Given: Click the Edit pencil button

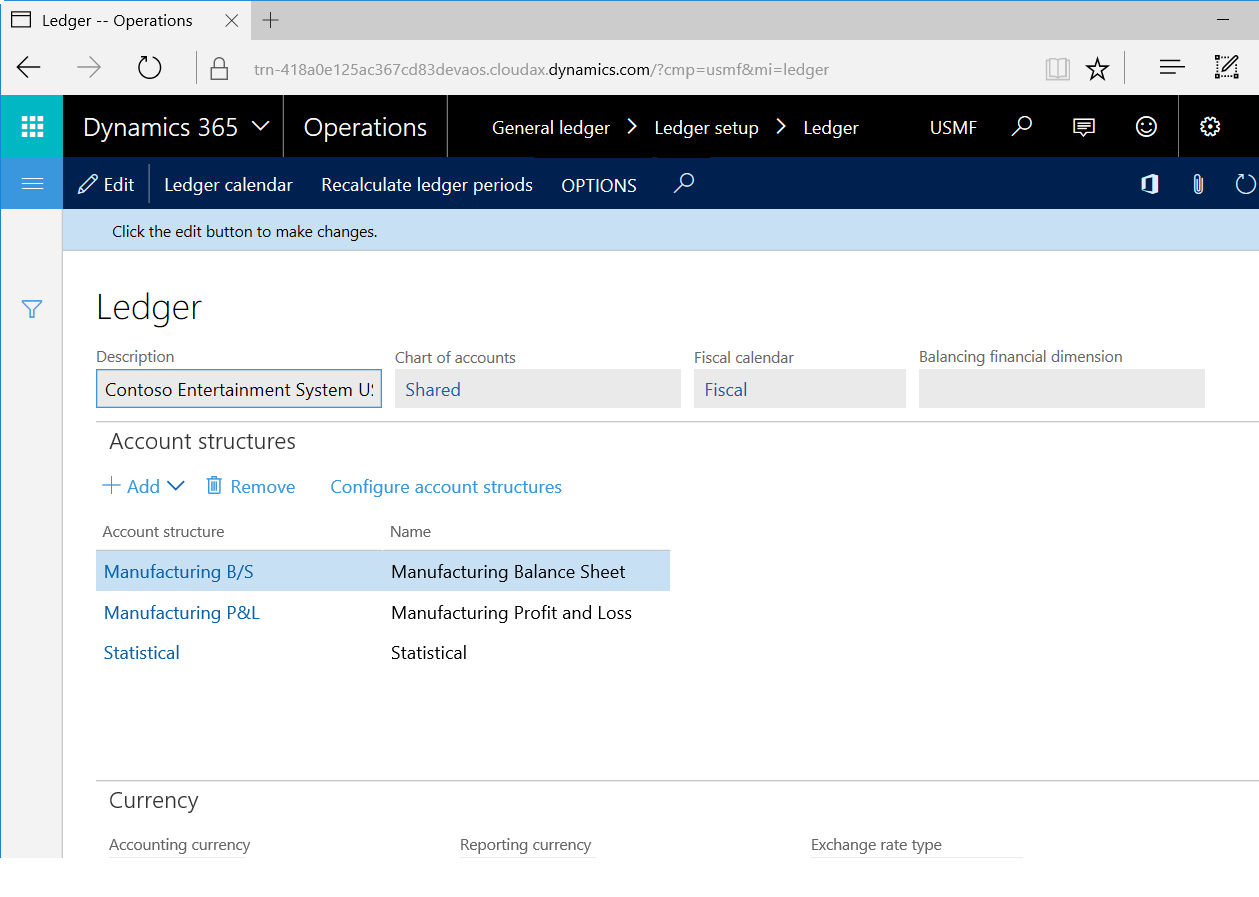Looking at the screenshot, I should (106, 184).
